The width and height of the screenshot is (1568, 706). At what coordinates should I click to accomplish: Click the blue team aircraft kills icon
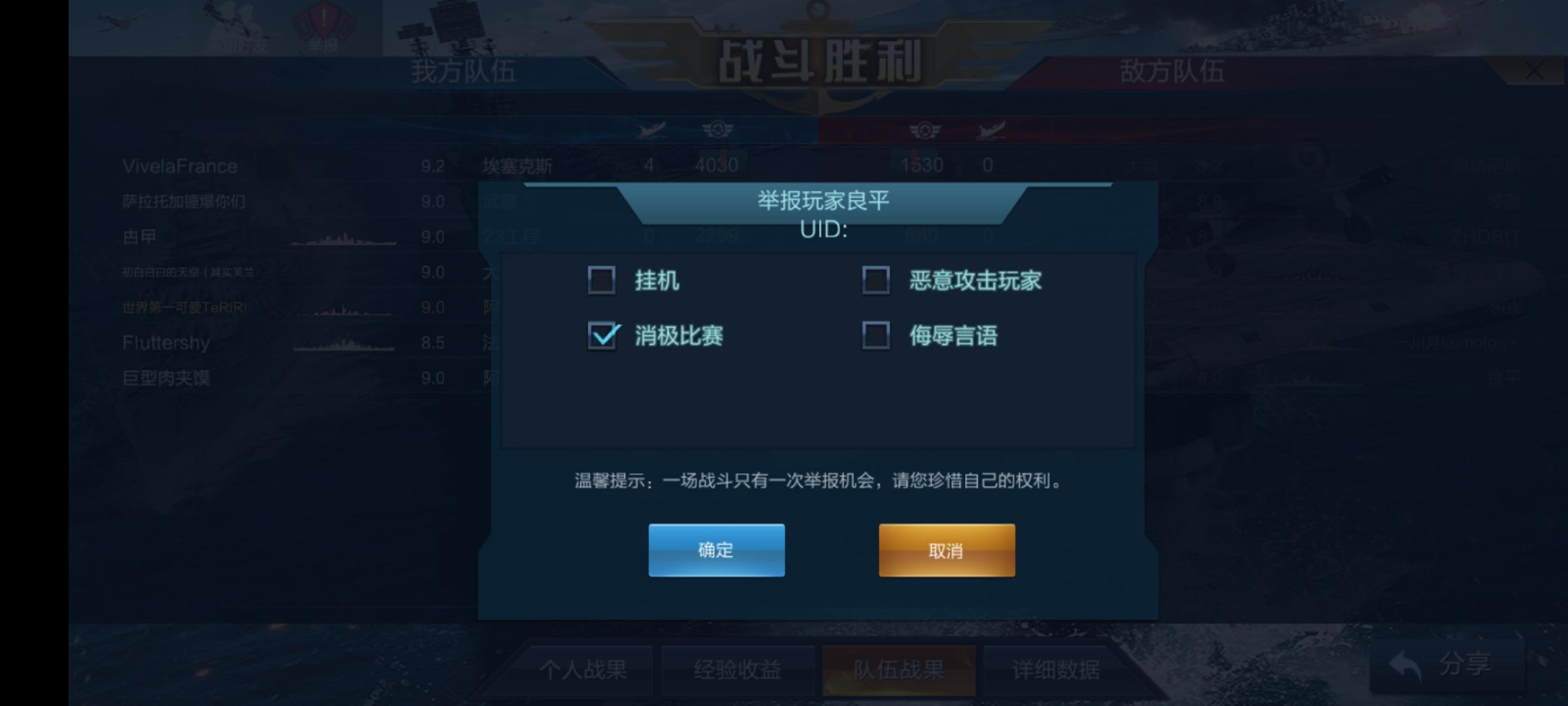pos(651,130)
